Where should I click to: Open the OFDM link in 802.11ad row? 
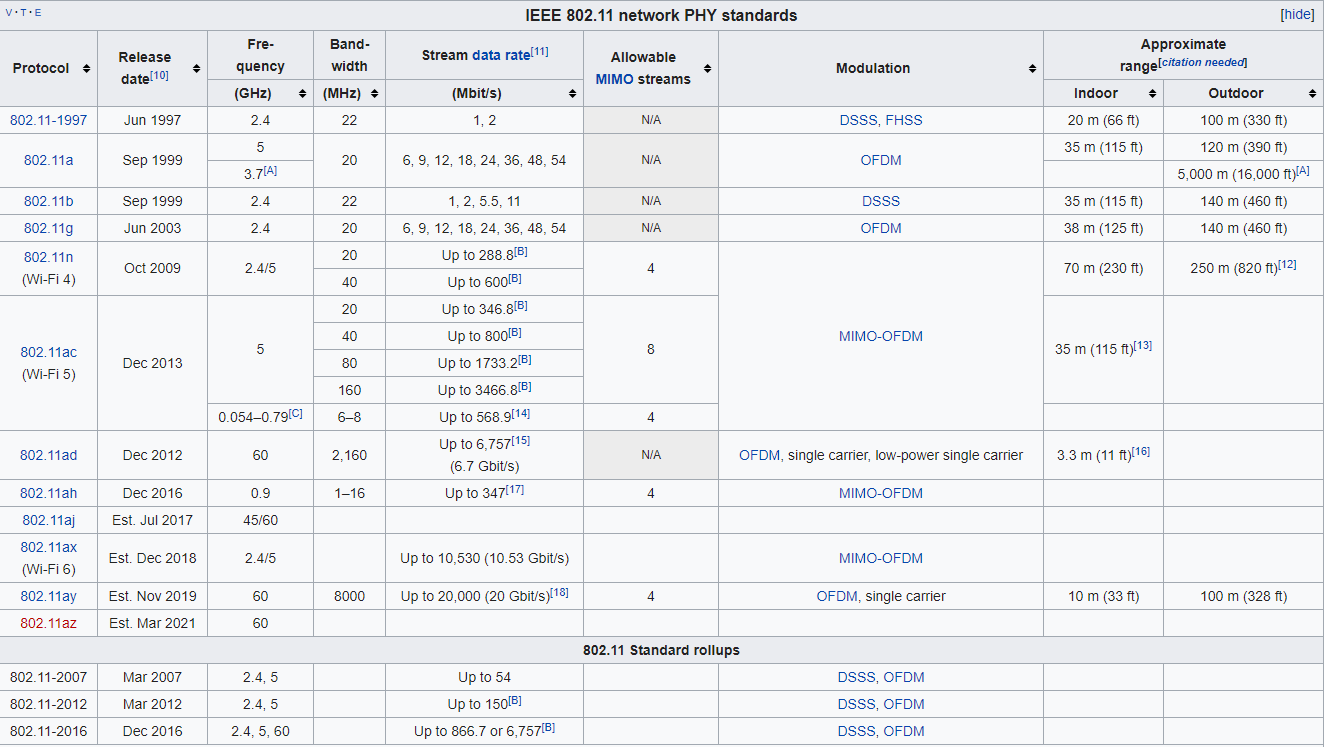pos(759,455)
